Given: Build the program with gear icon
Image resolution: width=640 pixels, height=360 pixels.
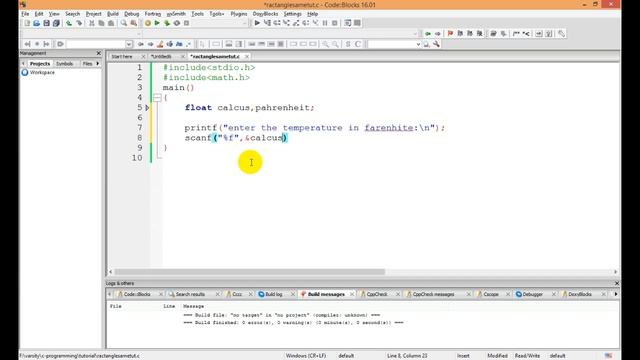Looking at the screenshot, I should coord(148,23).
